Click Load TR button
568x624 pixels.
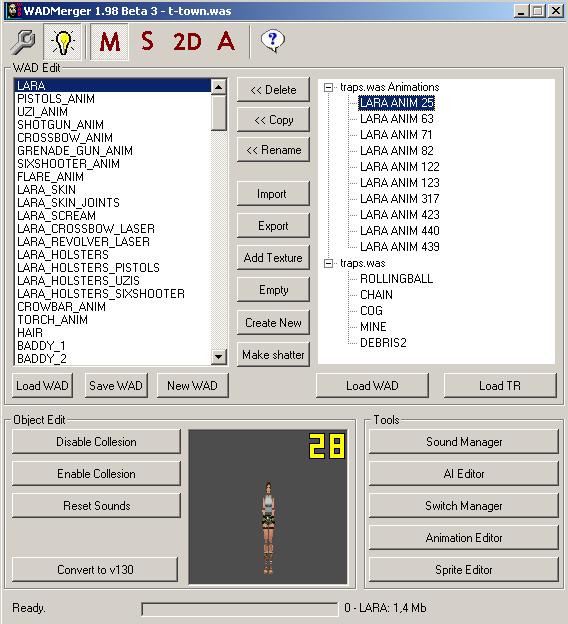(500, 386)
